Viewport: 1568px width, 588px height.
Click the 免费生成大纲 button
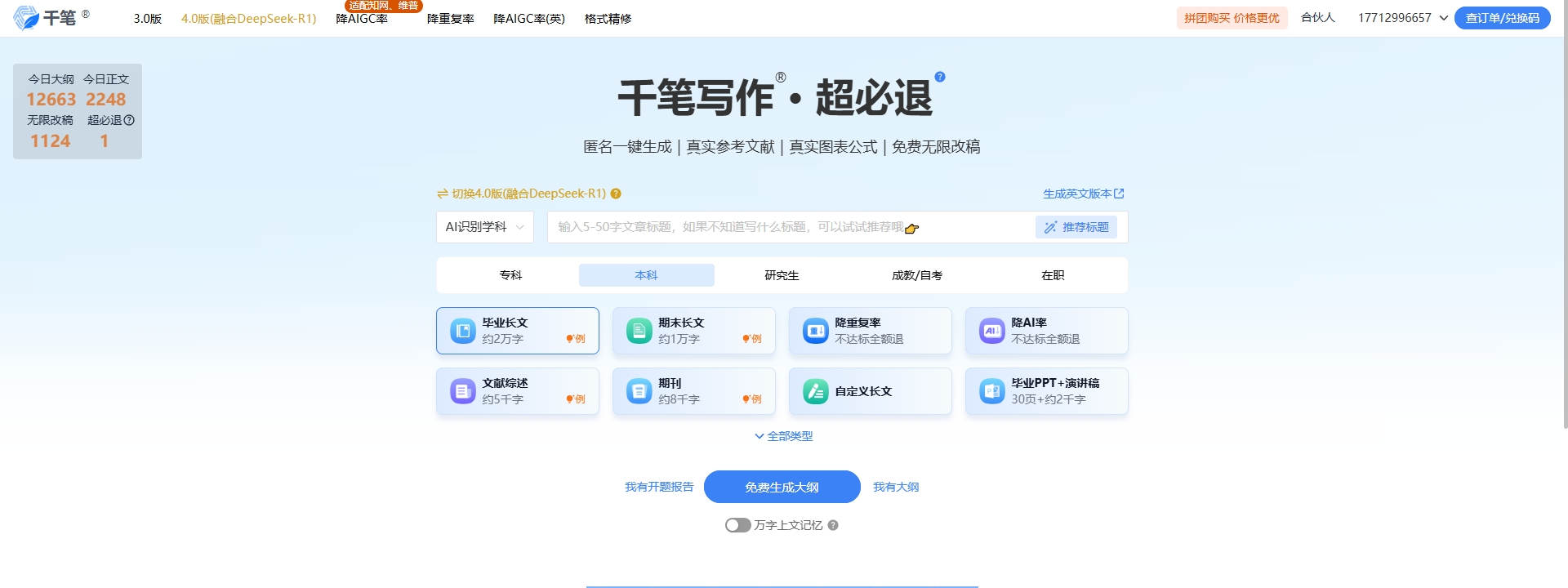pyautogui.click(x=782, y=487)
